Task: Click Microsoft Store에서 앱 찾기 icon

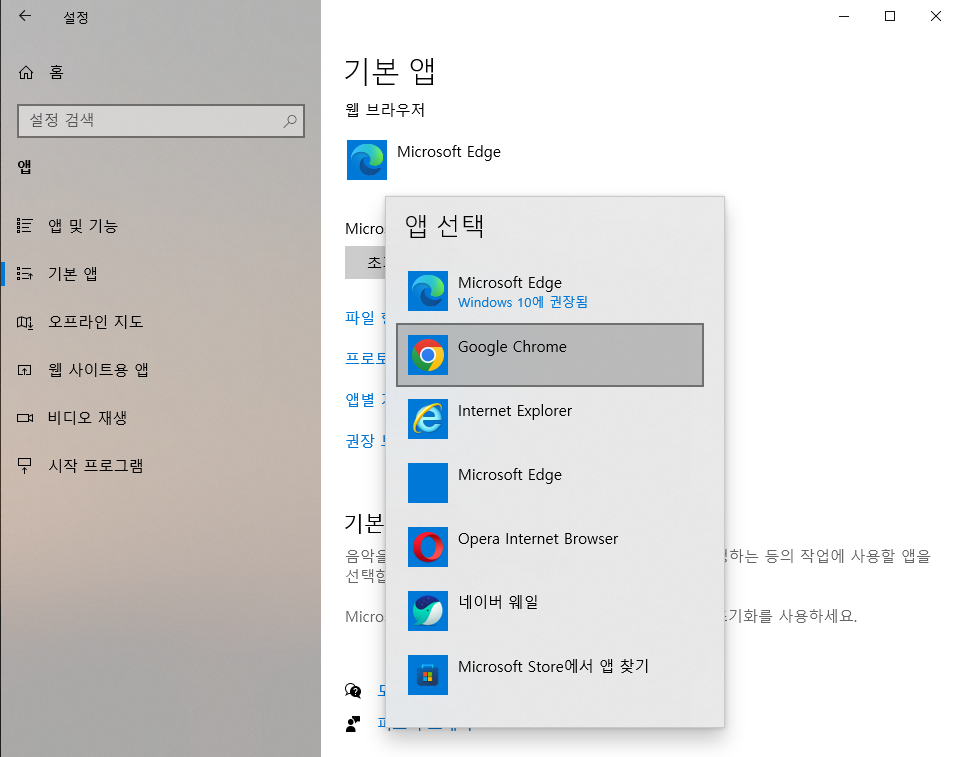Action: pos(428,675)
